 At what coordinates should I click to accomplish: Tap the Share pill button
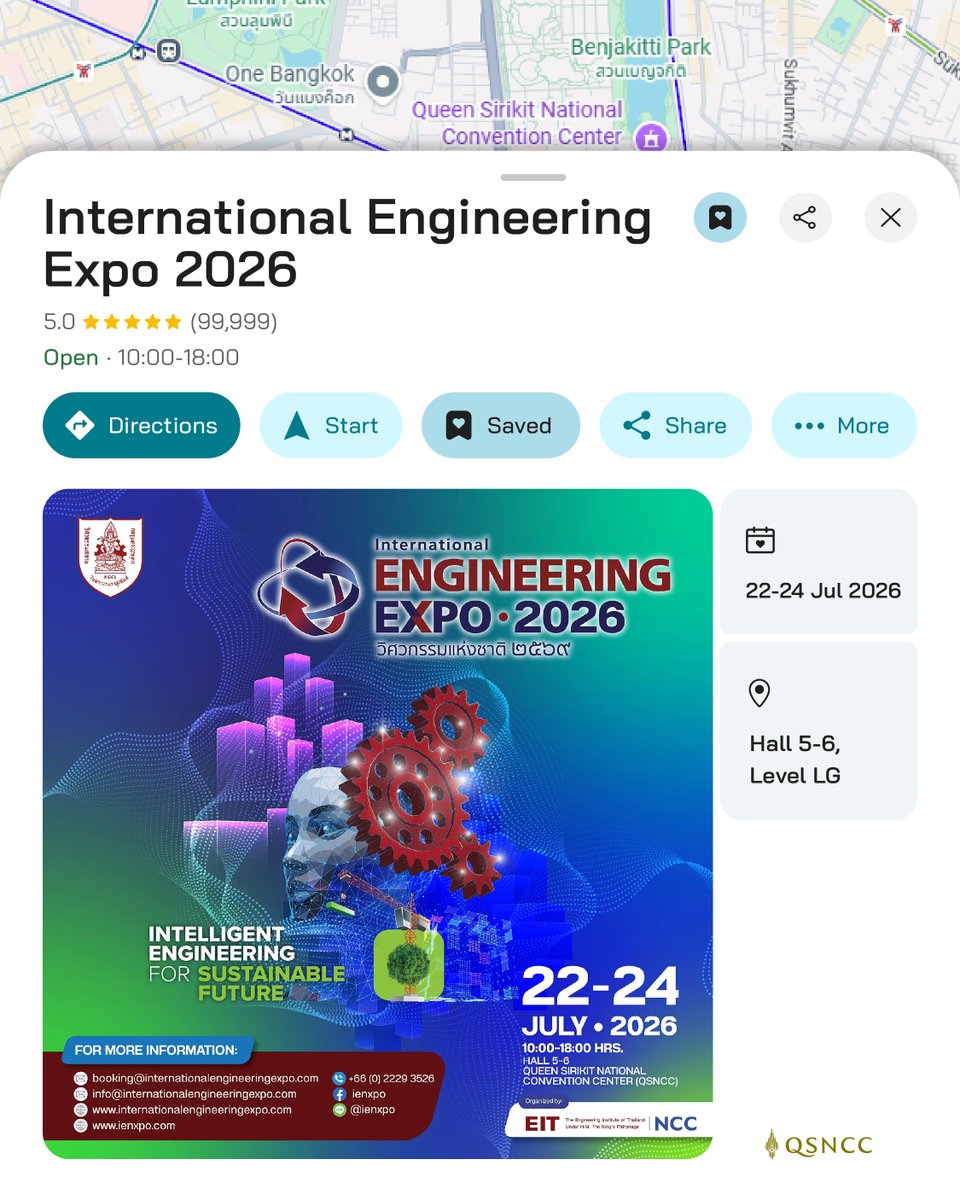(676, 425)
